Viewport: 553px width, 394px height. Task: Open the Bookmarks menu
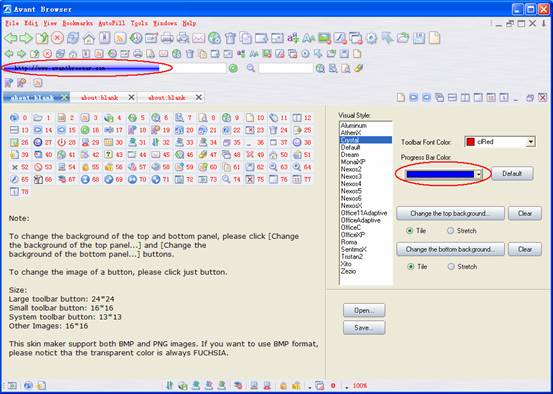78,23
